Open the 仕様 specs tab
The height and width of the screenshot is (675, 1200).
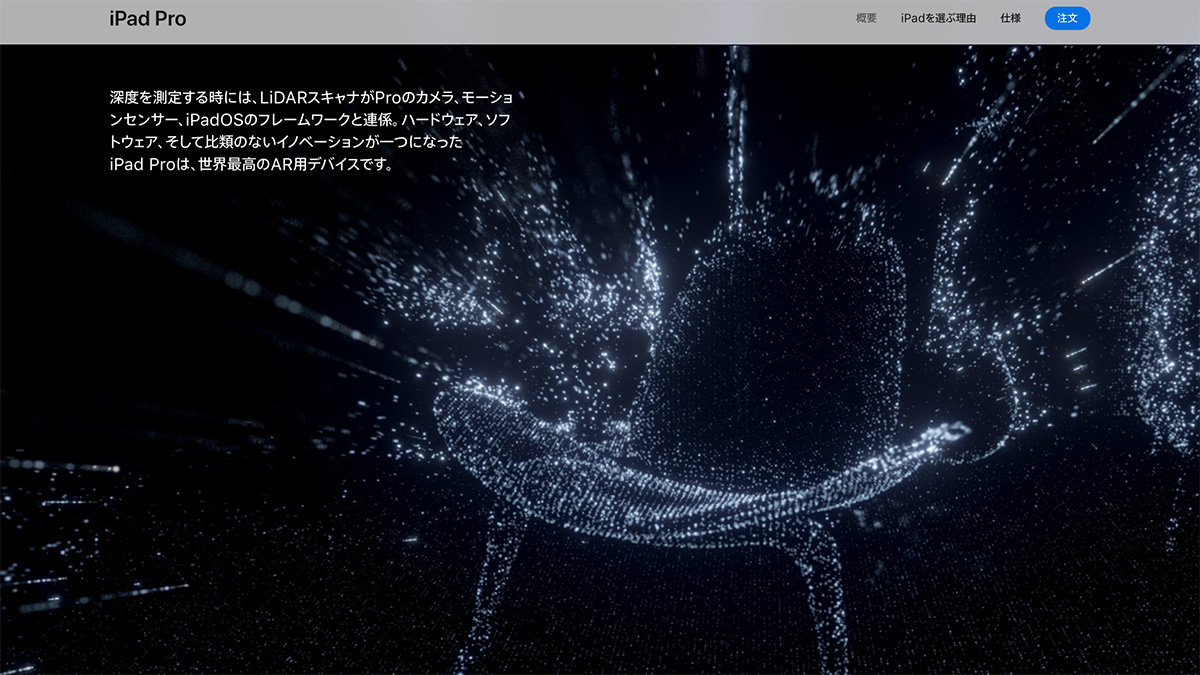[1010, 18]
